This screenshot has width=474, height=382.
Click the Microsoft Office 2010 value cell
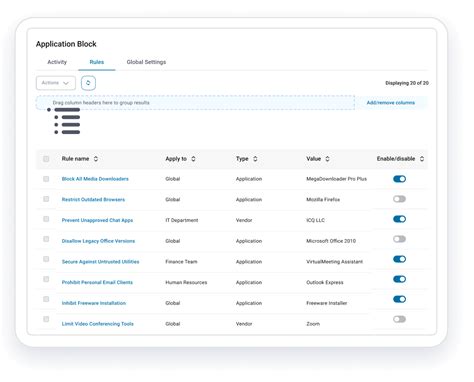(331, 241)
